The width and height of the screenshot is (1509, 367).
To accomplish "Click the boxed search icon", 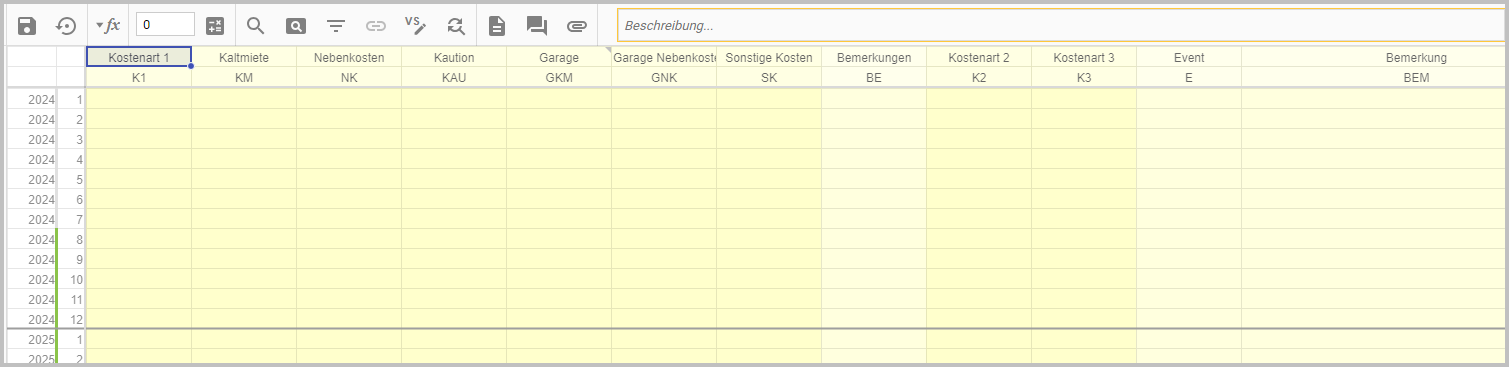I will click(296, 26).
